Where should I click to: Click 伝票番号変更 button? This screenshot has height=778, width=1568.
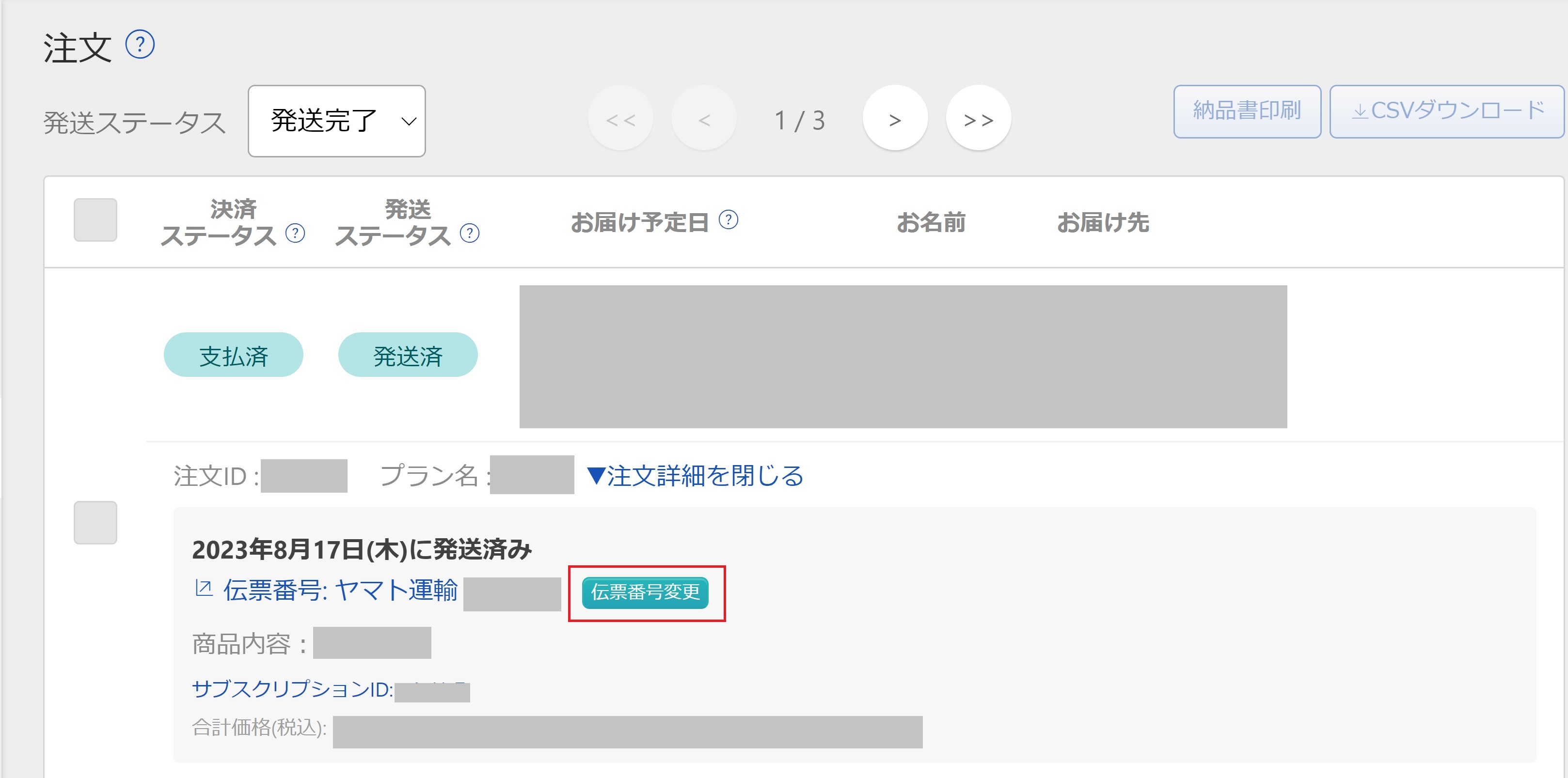click(645, 592)
